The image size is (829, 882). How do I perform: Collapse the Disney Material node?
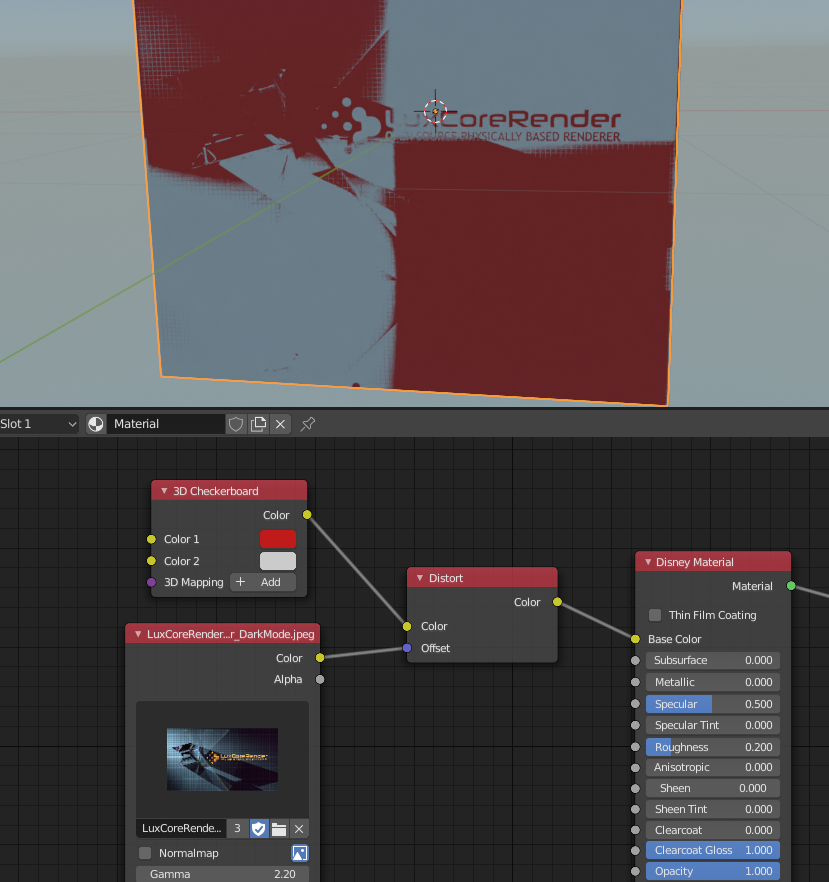pos(648,562)
